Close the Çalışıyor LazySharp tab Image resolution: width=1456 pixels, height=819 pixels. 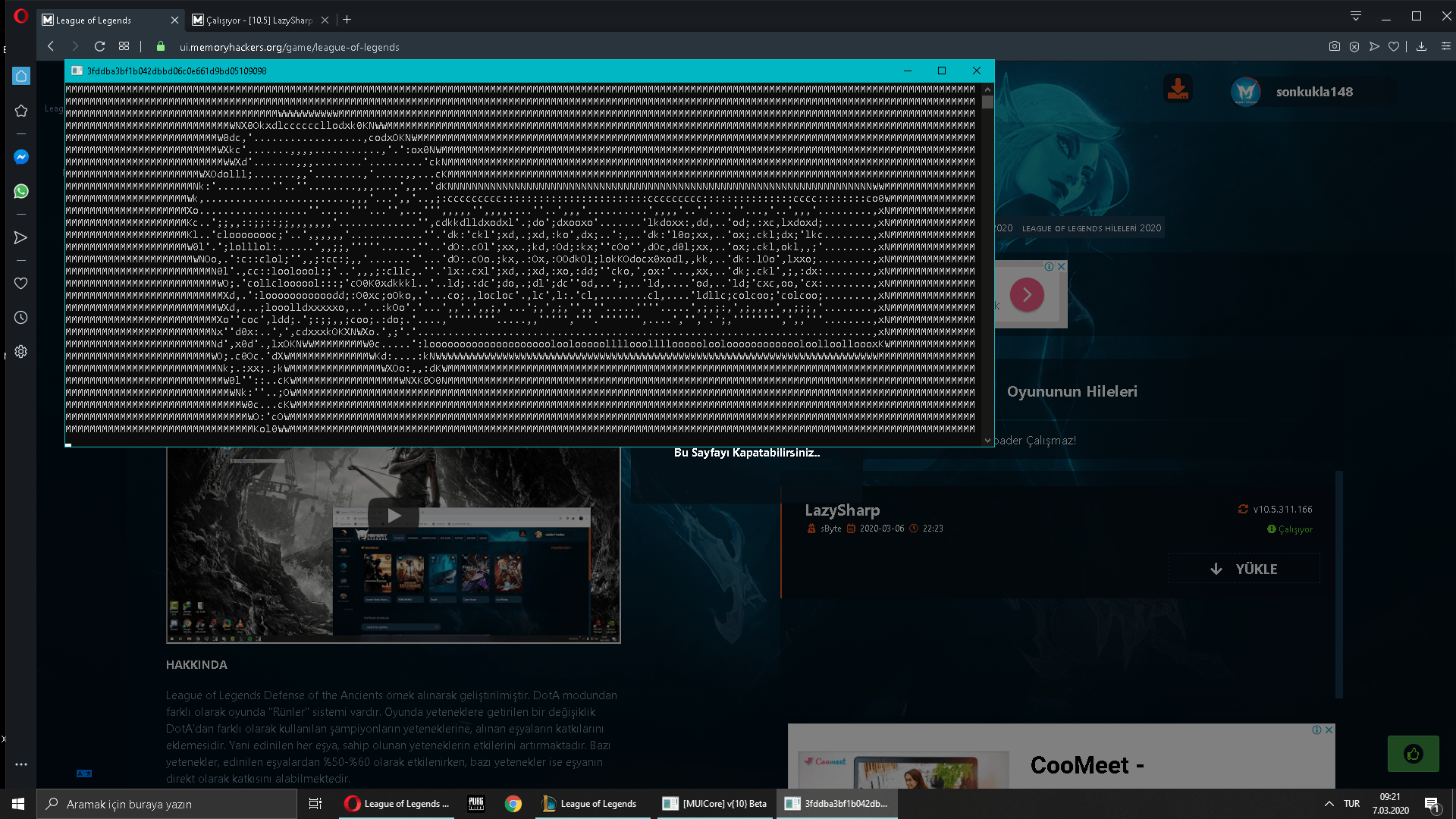[x=325, y=20]
